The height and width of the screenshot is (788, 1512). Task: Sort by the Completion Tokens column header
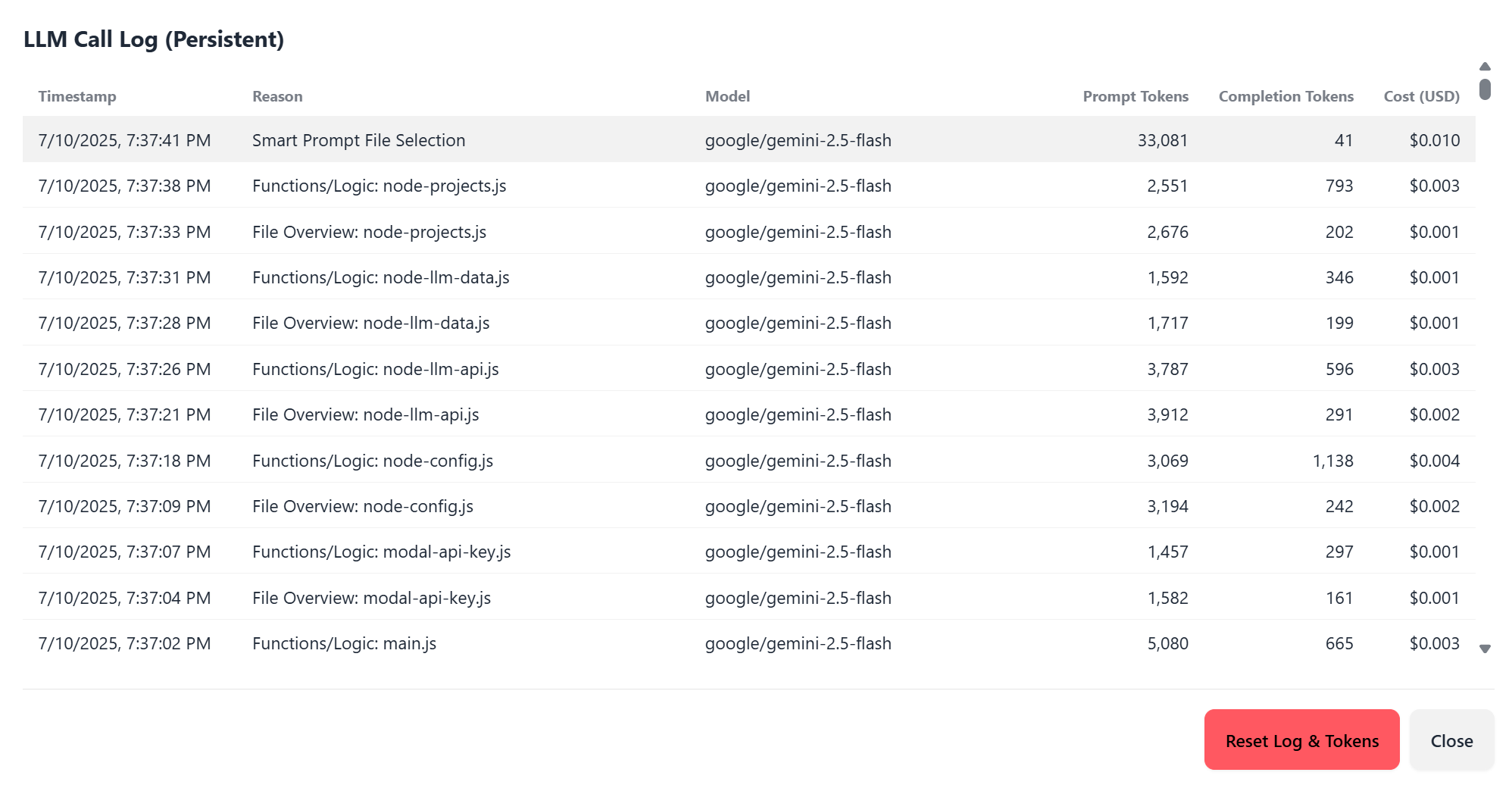1286,96
